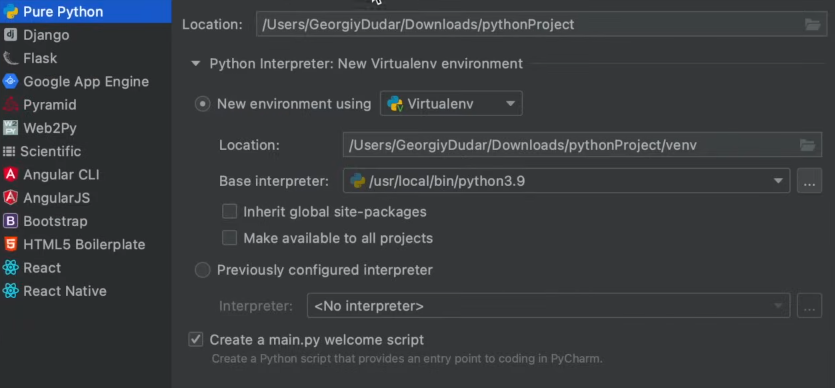
Task: Click the Angular CLI icon
Action: tap(10, 175)
